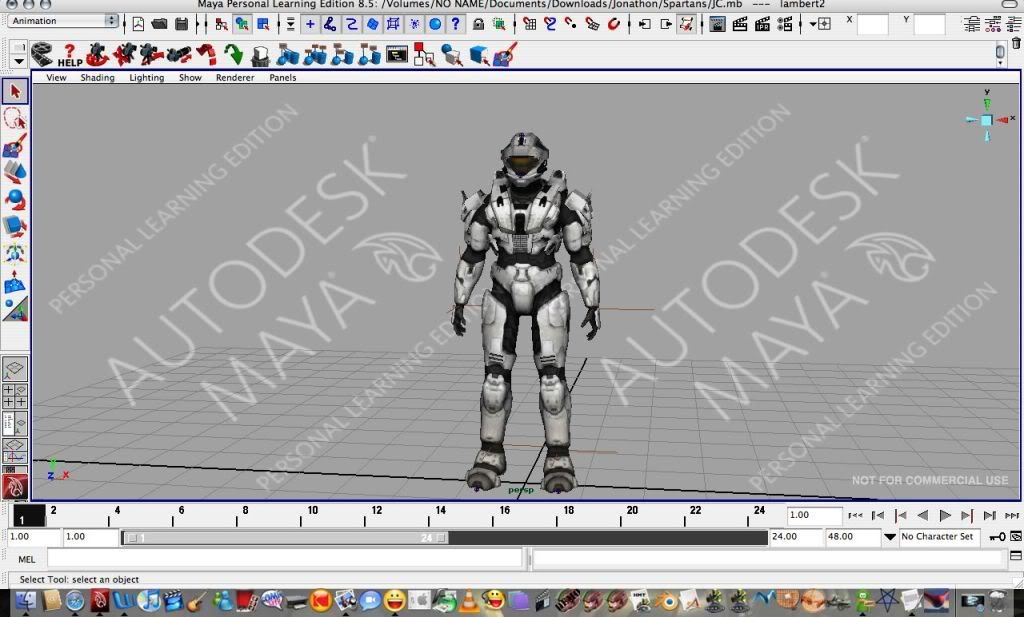
Task: Open Finder from the Dock
Action: (x=25, y=601)
